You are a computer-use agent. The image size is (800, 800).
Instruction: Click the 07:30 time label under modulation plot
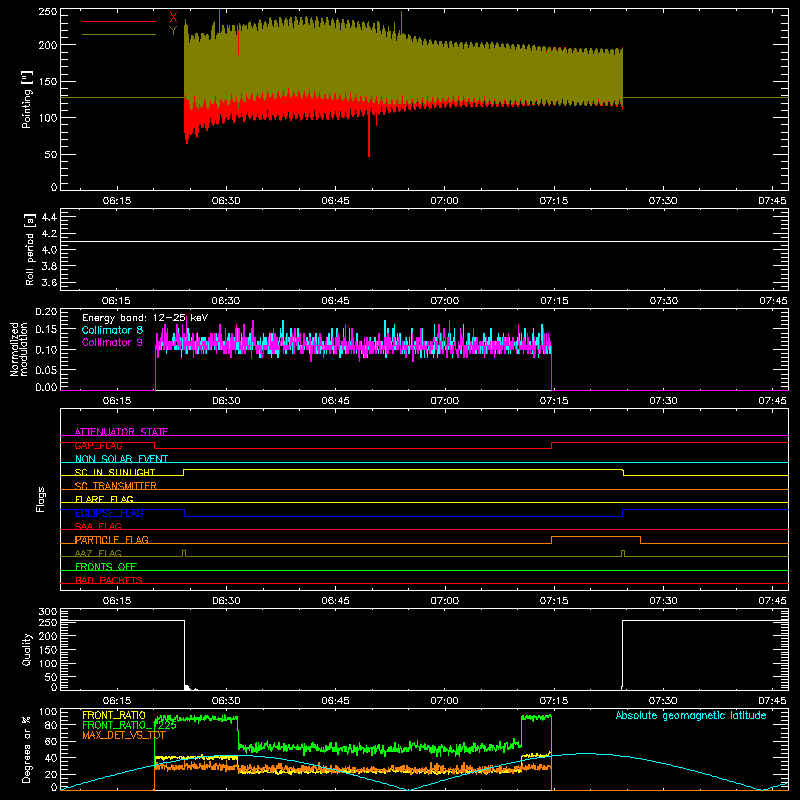pyautogui.click(x=664, y=401)
